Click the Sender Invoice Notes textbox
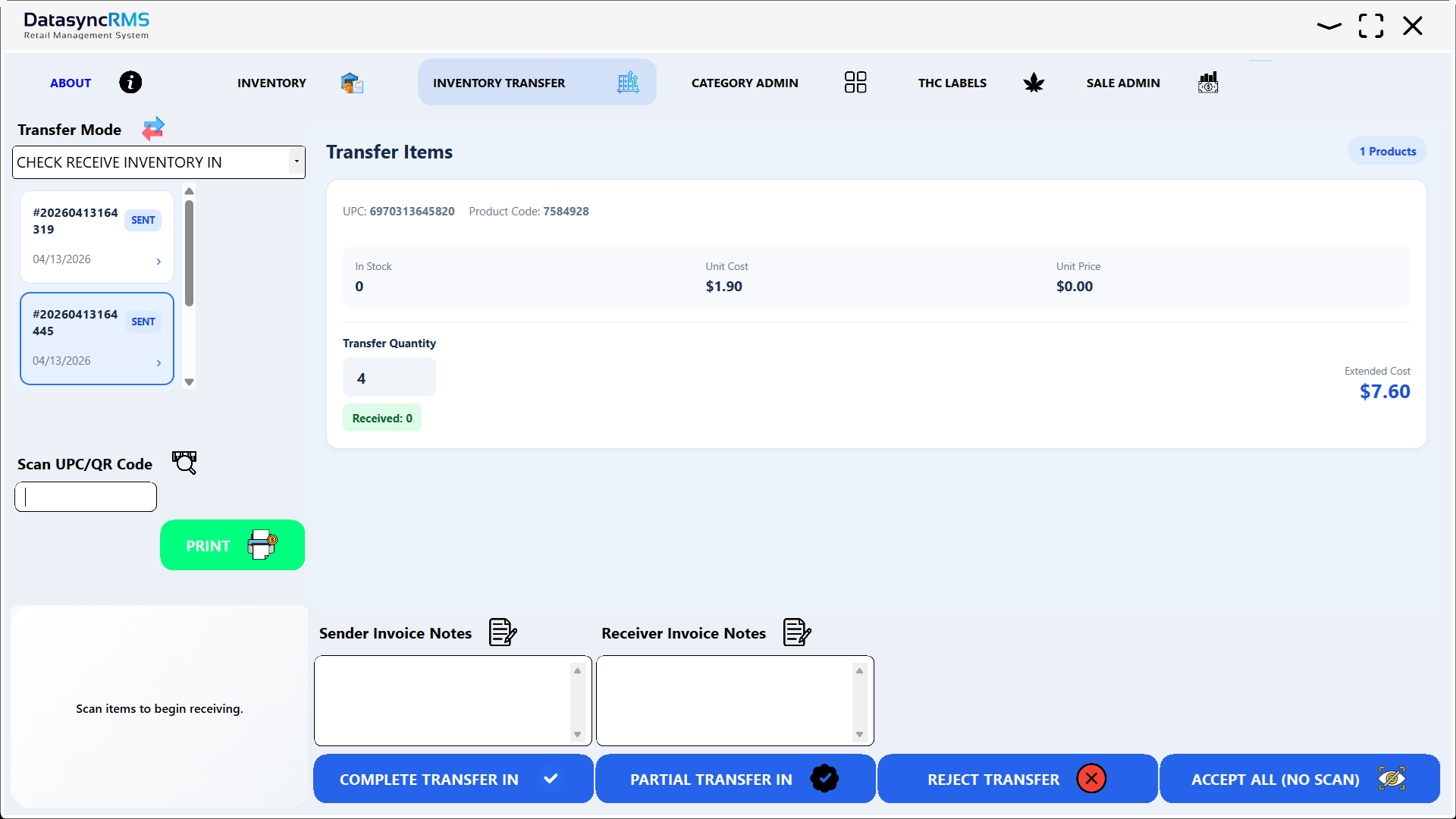Screen dimensions: 1456x819 click(x=453, y=701)
